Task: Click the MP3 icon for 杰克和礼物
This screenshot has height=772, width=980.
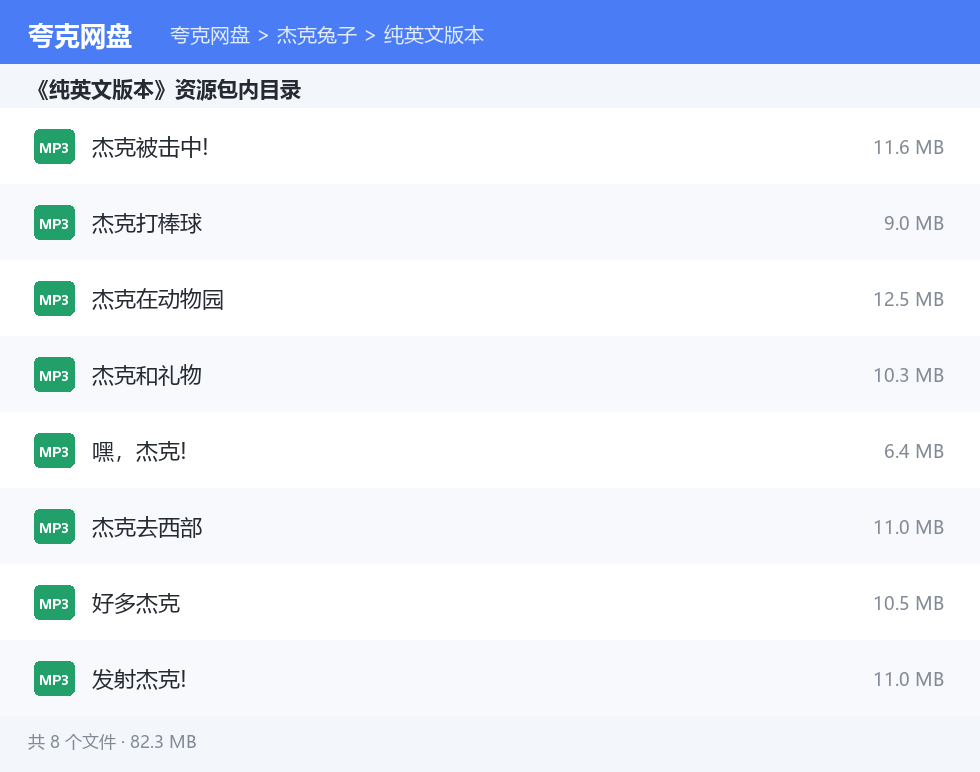Action: click(54, 375)
